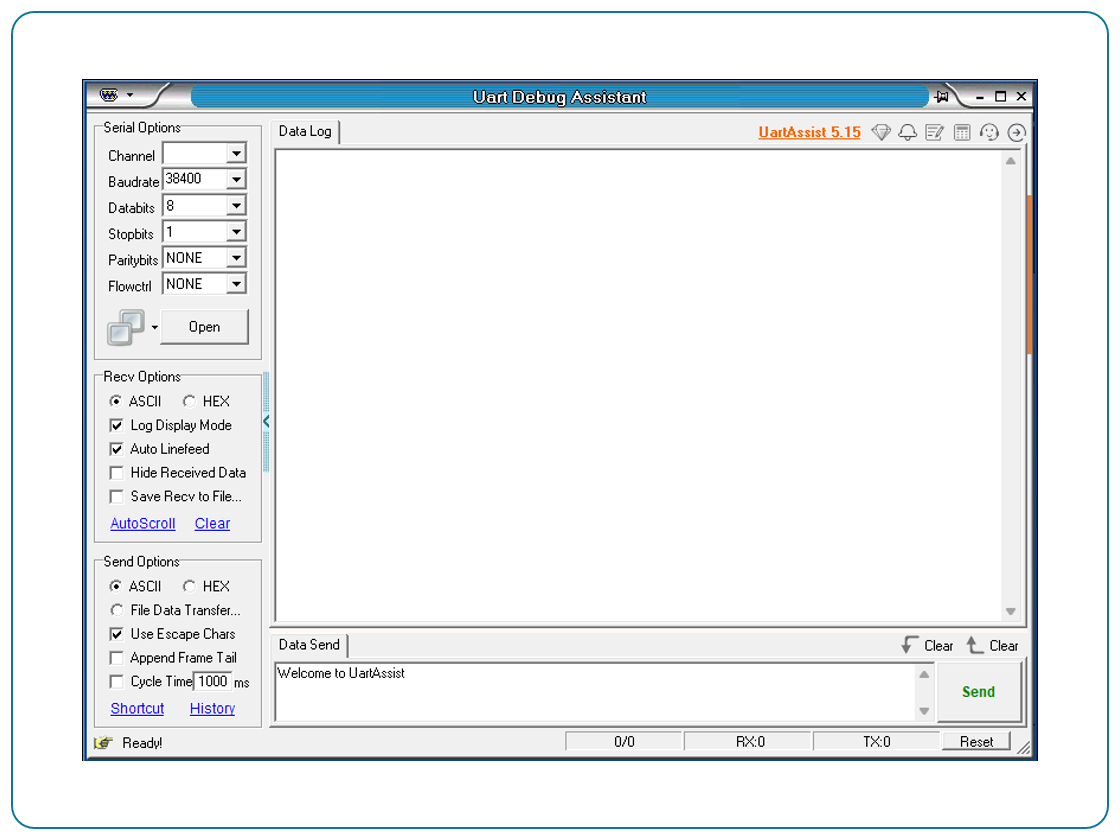Click the green Send button

(x=979, y=692)
